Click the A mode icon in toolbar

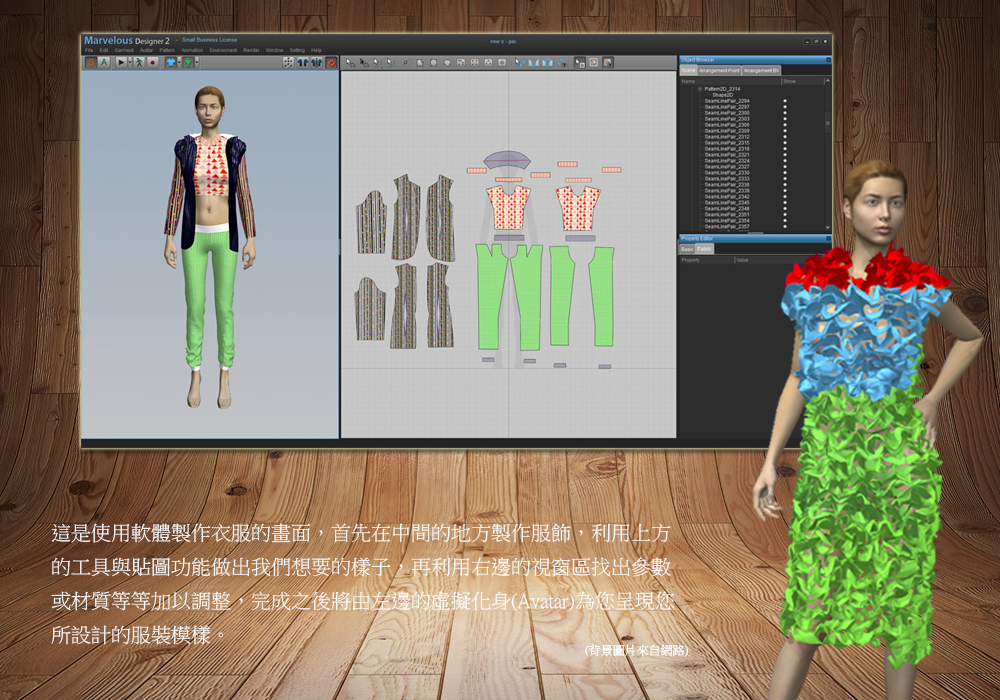pos(104,62)
